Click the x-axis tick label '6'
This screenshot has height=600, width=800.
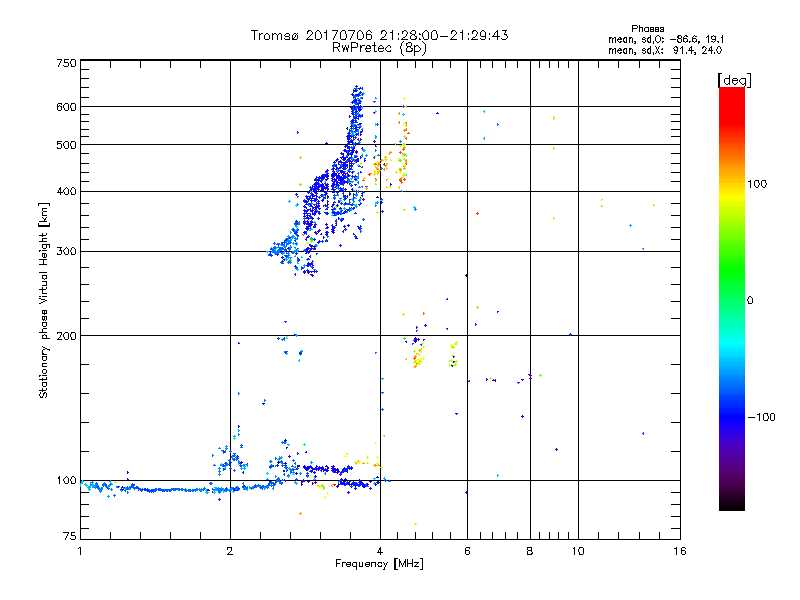(x=467, y=551)
